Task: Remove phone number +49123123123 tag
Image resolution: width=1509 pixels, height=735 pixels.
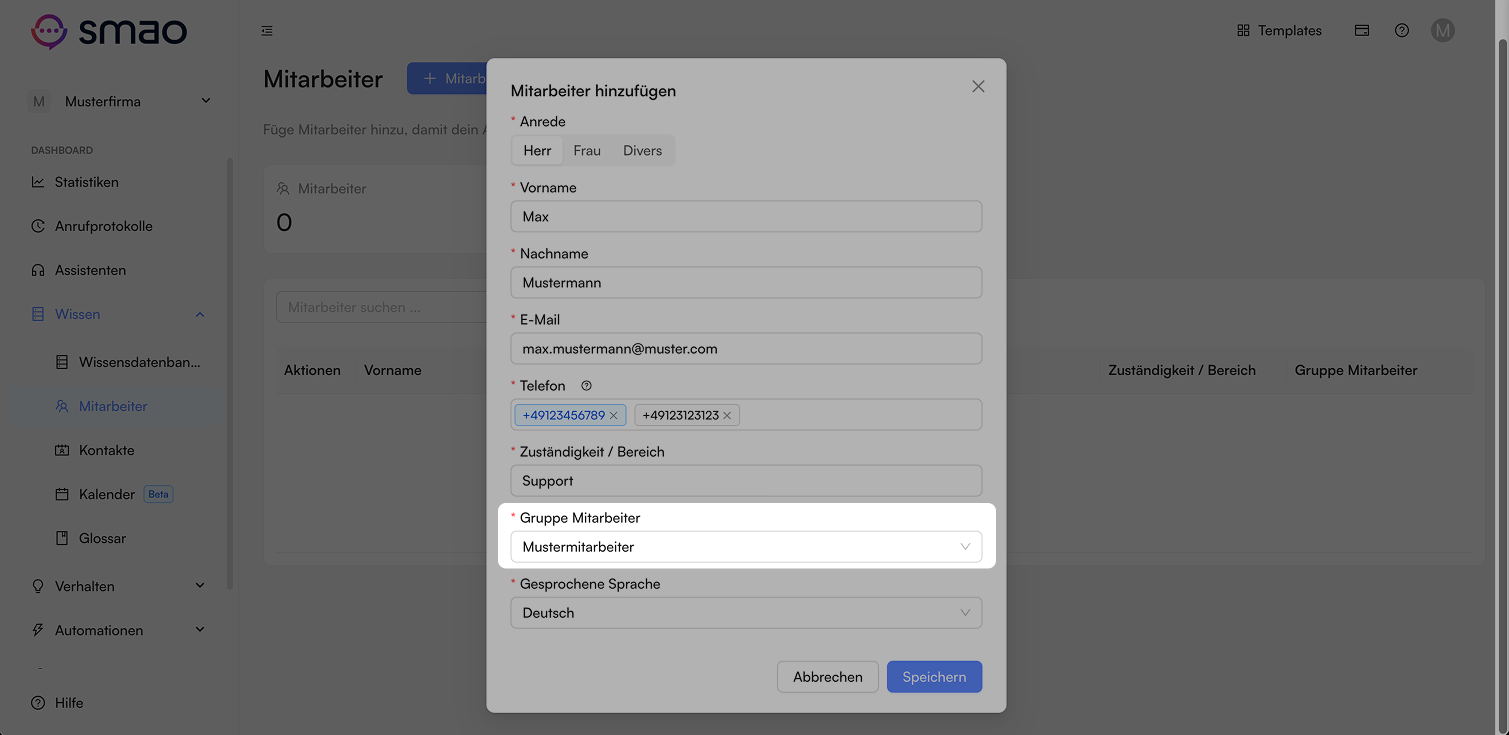Action: pyautogui.click(x=727, y=415)
